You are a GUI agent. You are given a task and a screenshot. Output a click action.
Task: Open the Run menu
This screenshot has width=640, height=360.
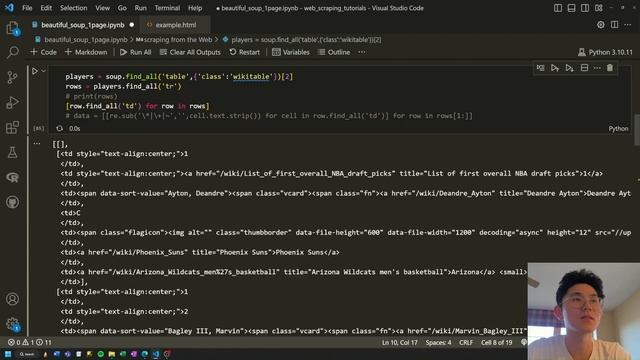click(x=140, y=8)
